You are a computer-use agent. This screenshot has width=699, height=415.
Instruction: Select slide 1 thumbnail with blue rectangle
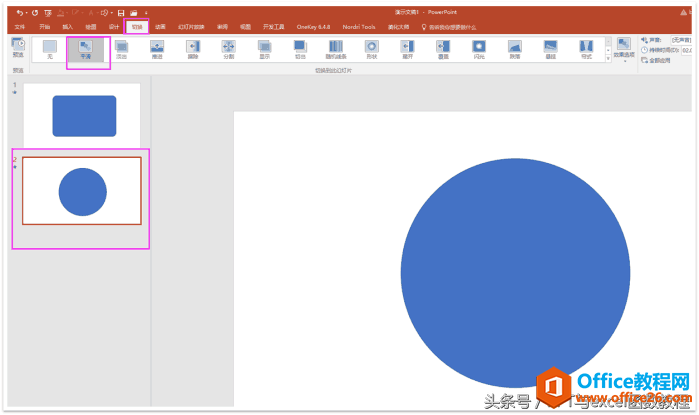[83, 116]
